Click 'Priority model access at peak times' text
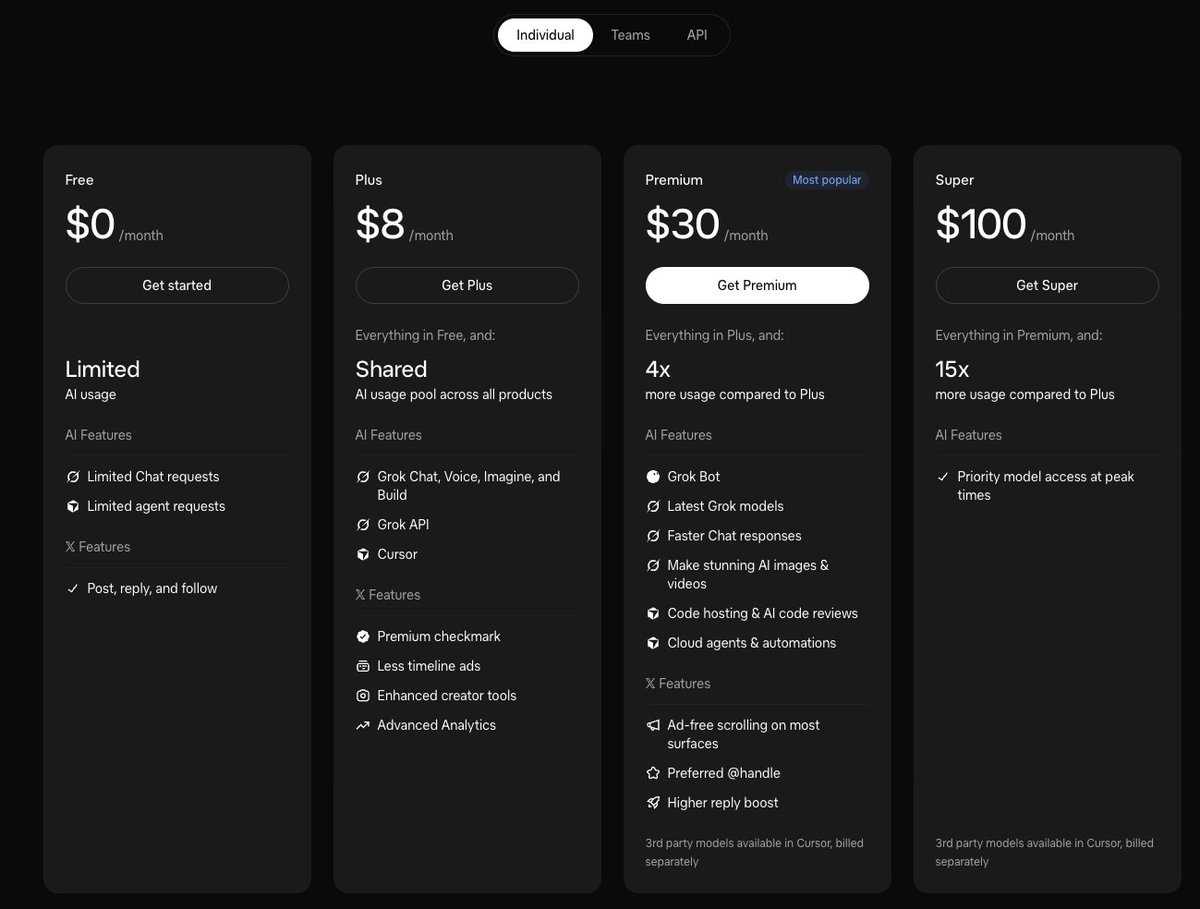 pyautogui.click(x=1046, y=486)
